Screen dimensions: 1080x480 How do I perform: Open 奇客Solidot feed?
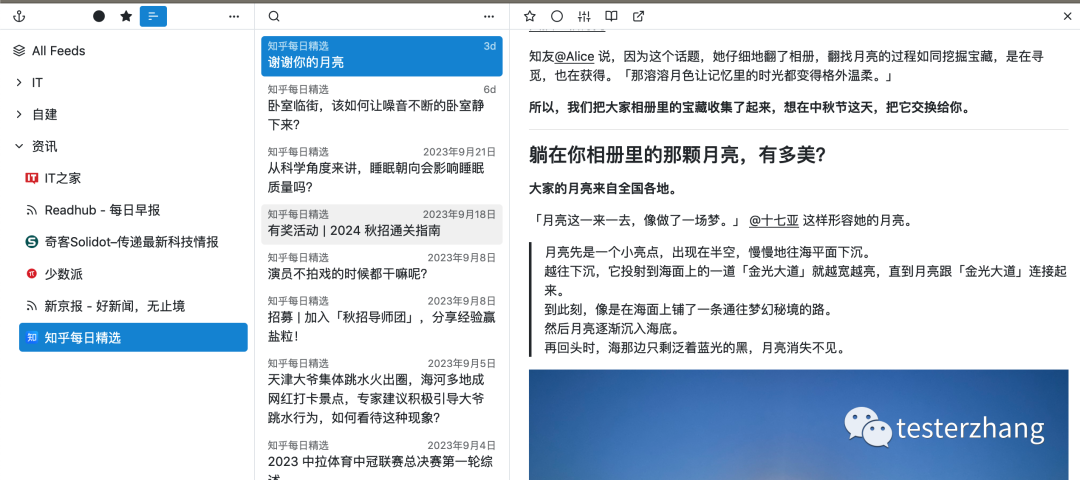coord(133,242)
